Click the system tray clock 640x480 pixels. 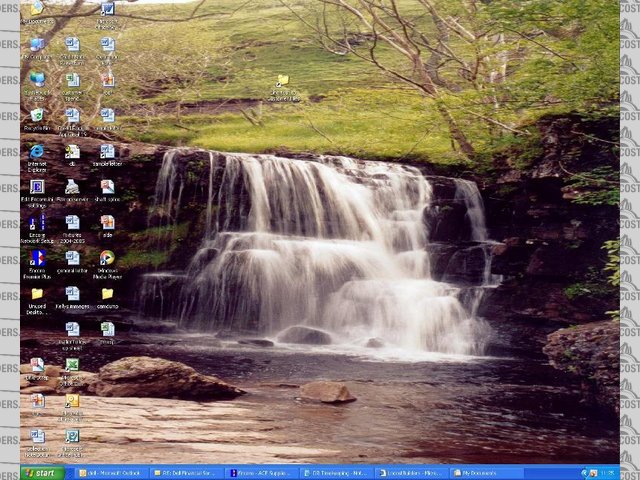tap(607, 473)
